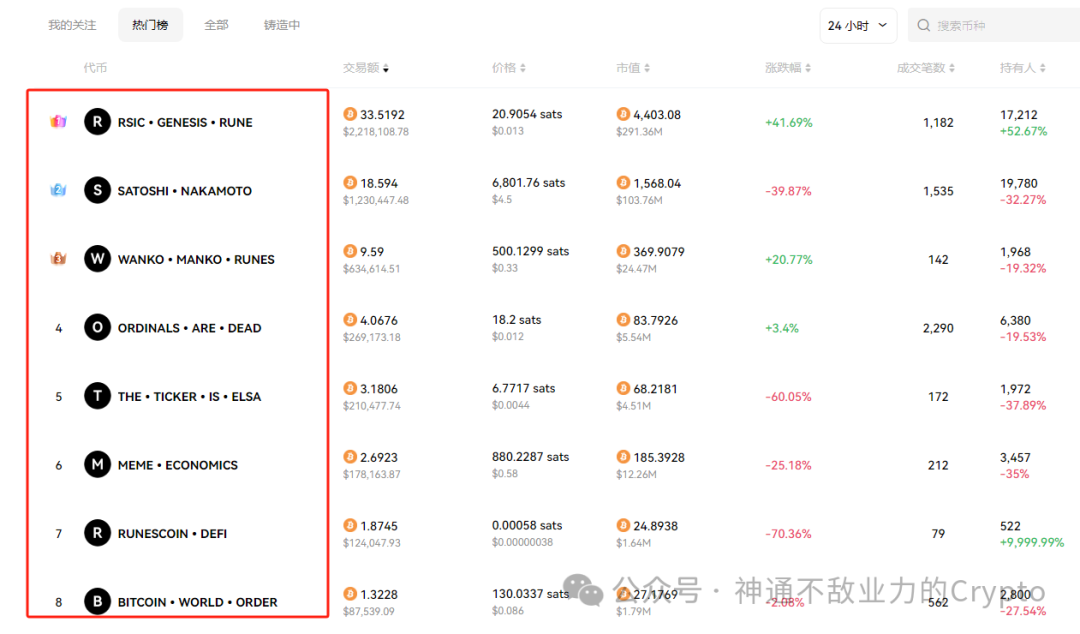Click the $2,218,108.78 volume amount
This screenshot has width=1080, height=634.
click(x=376, y=131)
